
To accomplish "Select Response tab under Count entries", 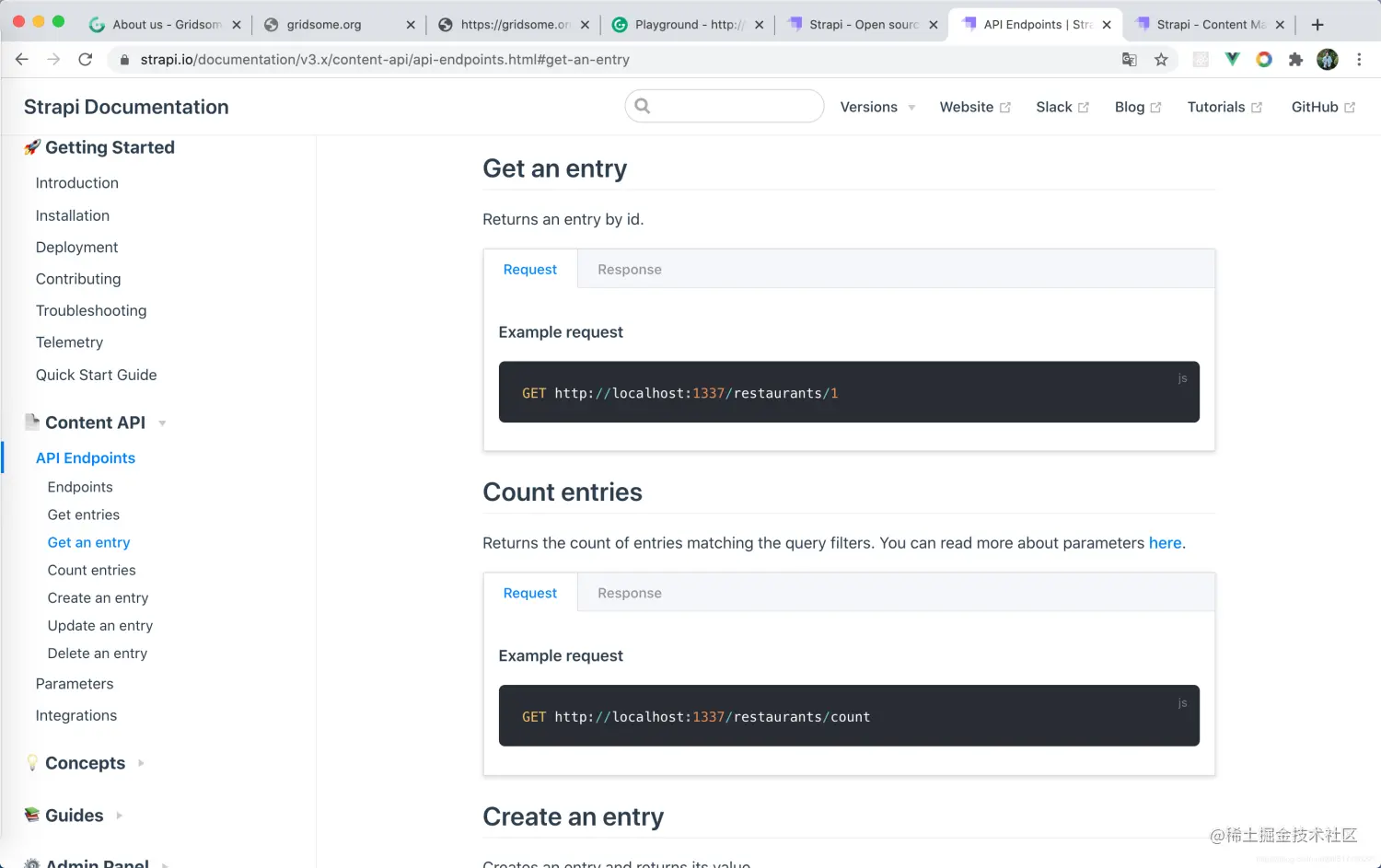I will [x=630, y=594].
